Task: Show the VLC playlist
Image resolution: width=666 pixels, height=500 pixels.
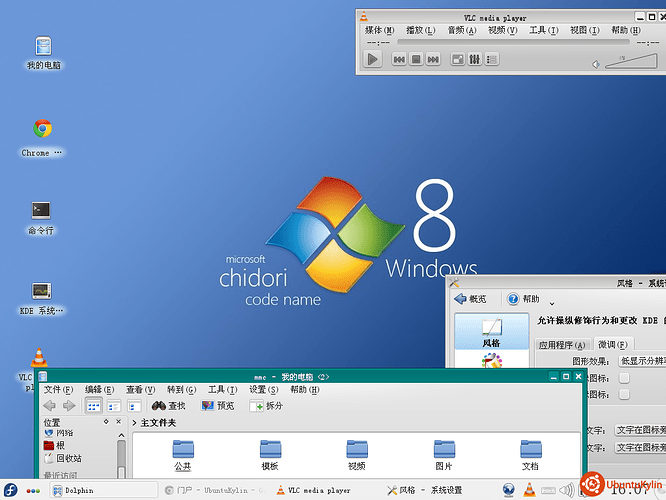Action: [492, 59]
